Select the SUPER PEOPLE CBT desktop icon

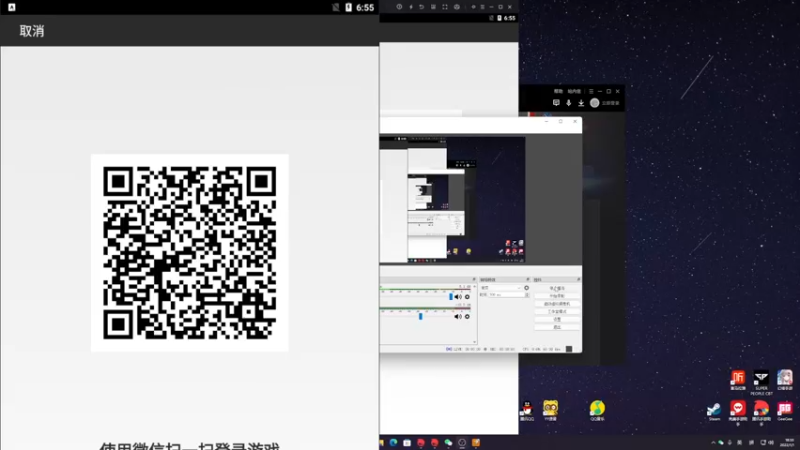coord(761,382)
